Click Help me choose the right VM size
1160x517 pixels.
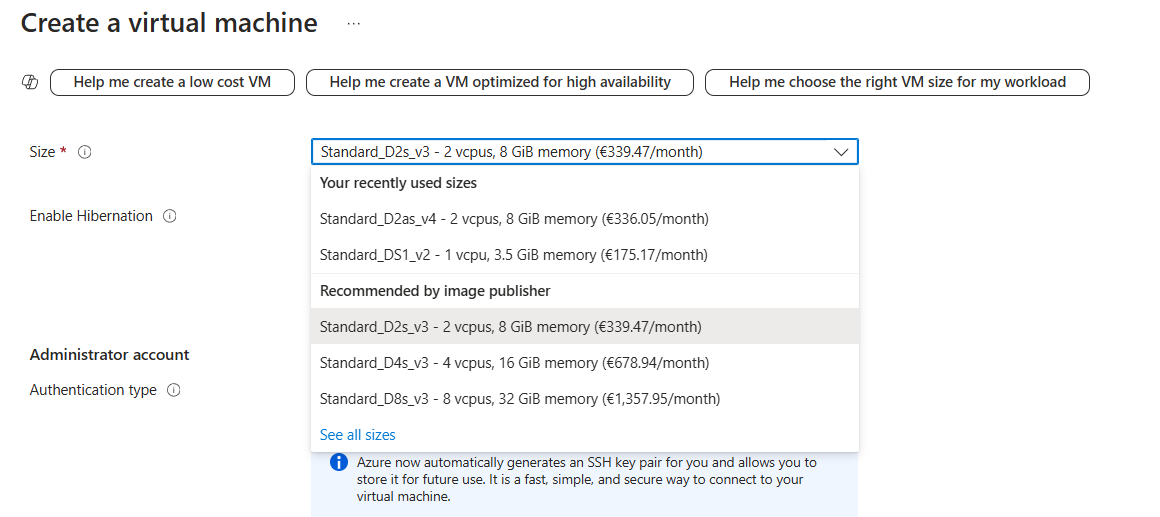(x=897, y=82)
